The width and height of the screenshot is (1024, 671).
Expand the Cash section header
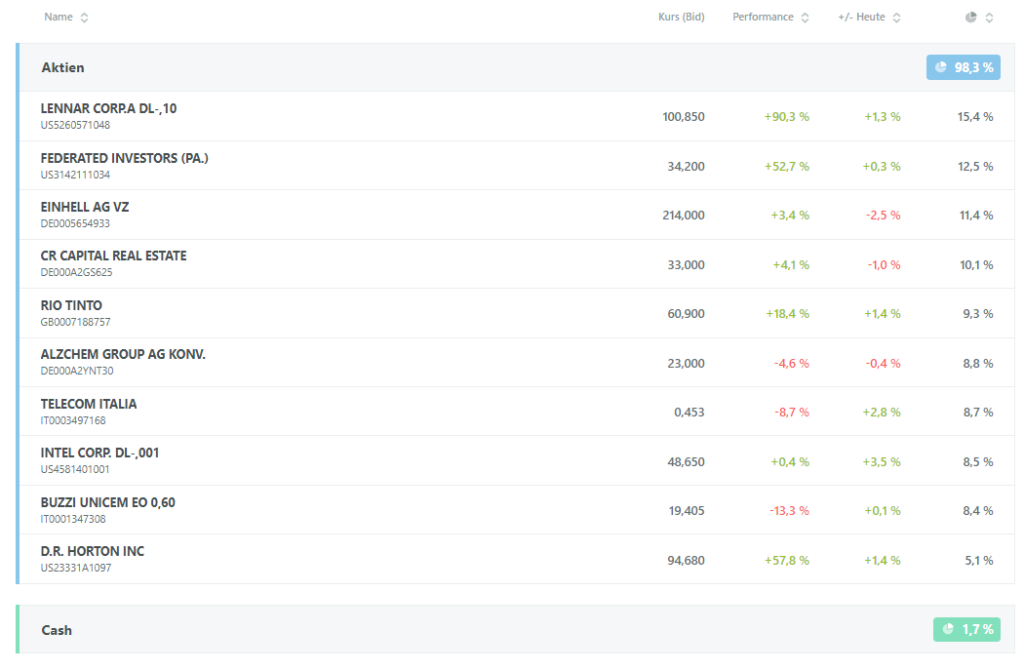coord(516,629)
